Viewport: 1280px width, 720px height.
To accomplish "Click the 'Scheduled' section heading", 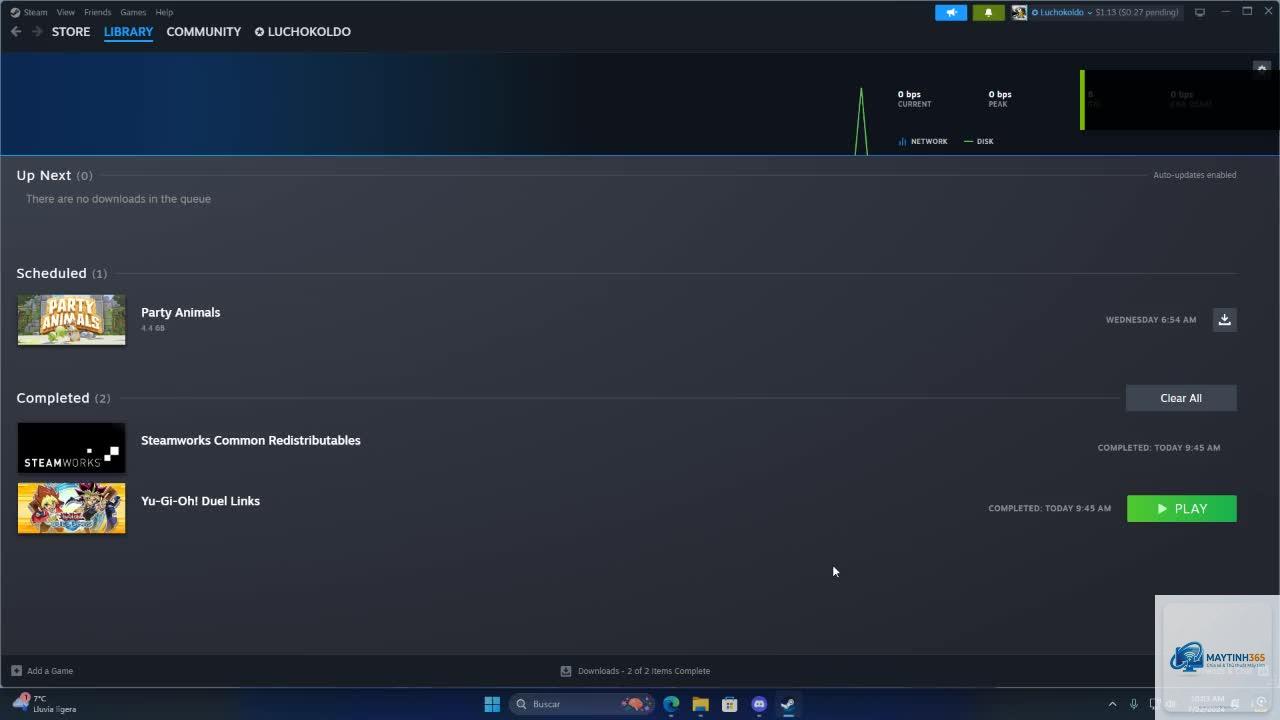I will [51, 273].
